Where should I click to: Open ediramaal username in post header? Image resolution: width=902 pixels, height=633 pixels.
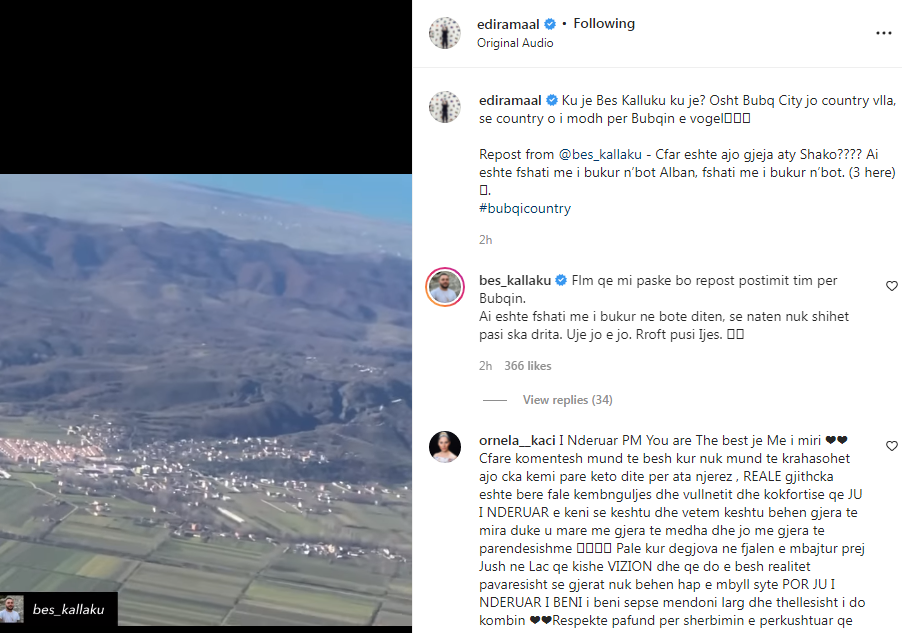tap(510, 24)
